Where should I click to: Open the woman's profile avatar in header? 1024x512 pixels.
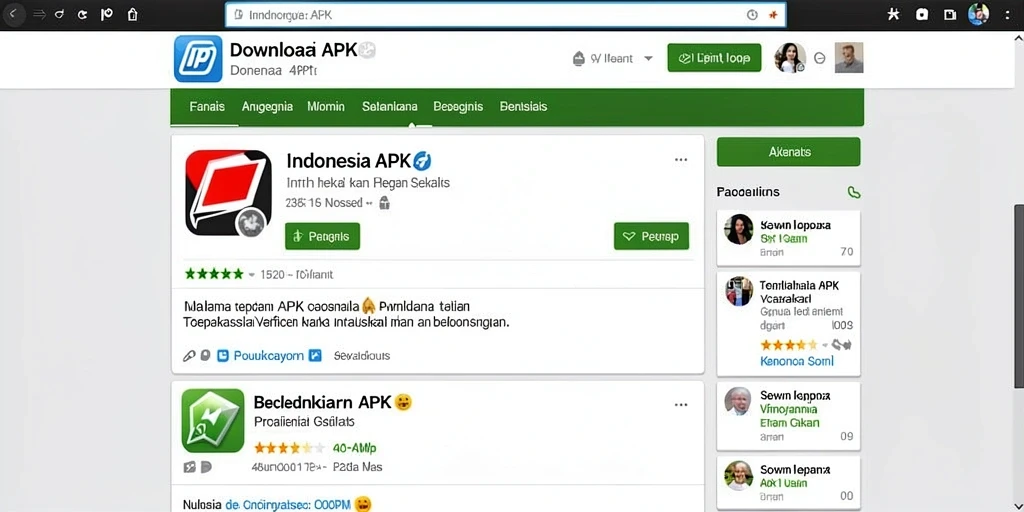coord(790,58)
